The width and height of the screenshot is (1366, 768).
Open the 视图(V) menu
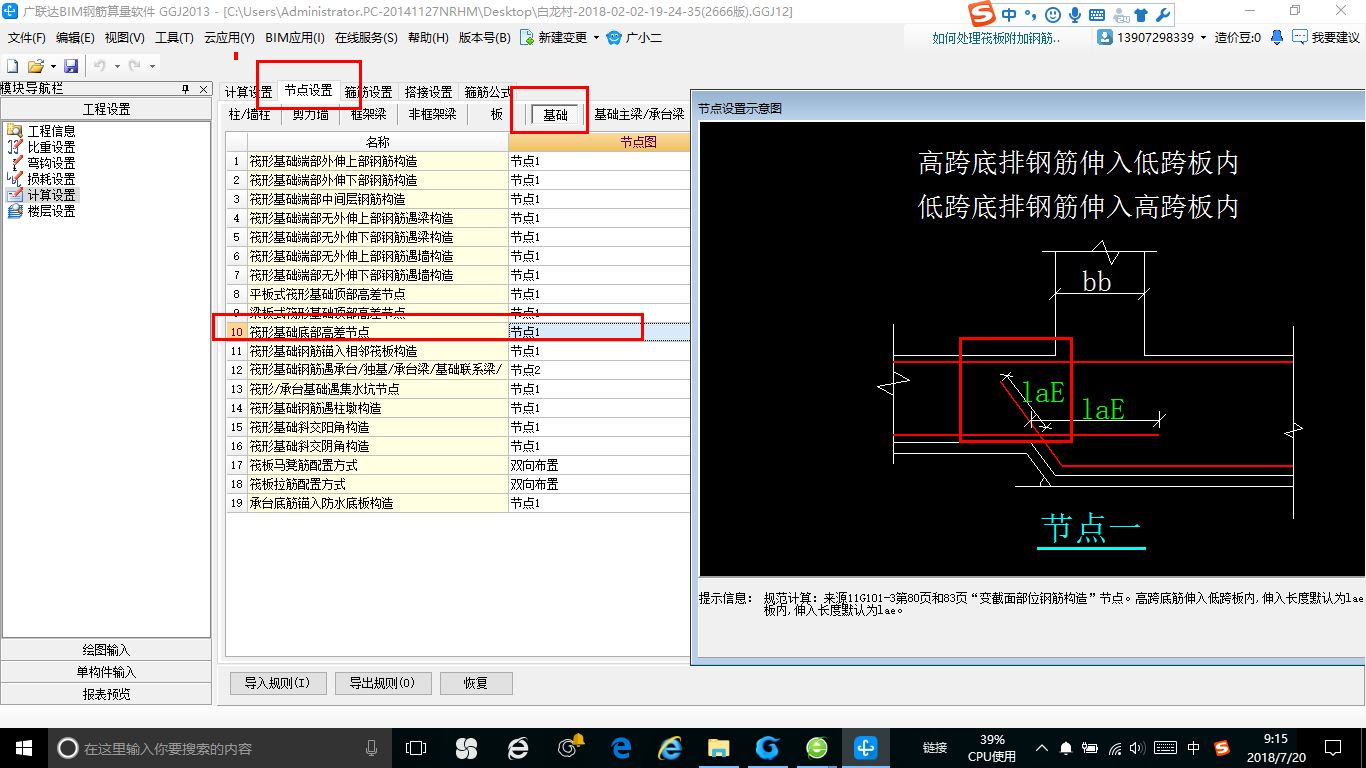coord(124,37)
